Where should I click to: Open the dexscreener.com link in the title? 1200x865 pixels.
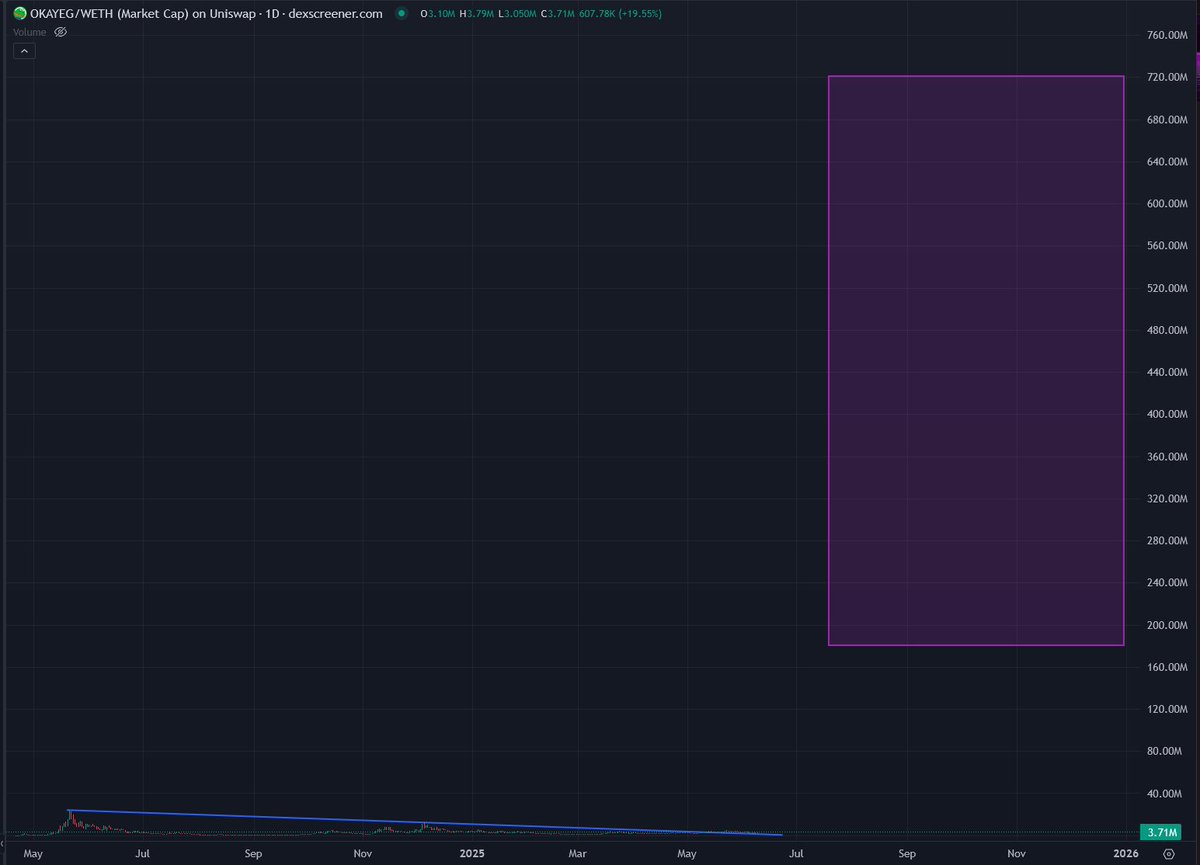point(336,14)
